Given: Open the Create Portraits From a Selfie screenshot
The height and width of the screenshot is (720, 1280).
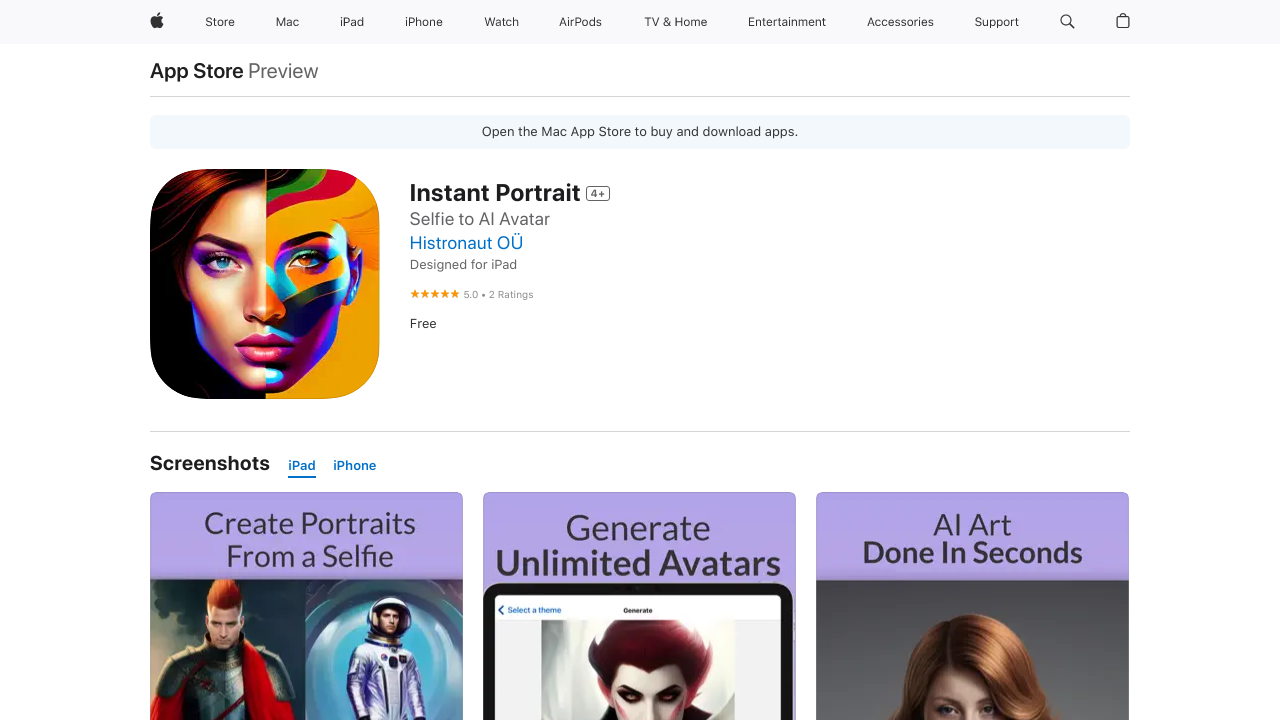Looking at the screenshot, I should (x=306, y=606).
